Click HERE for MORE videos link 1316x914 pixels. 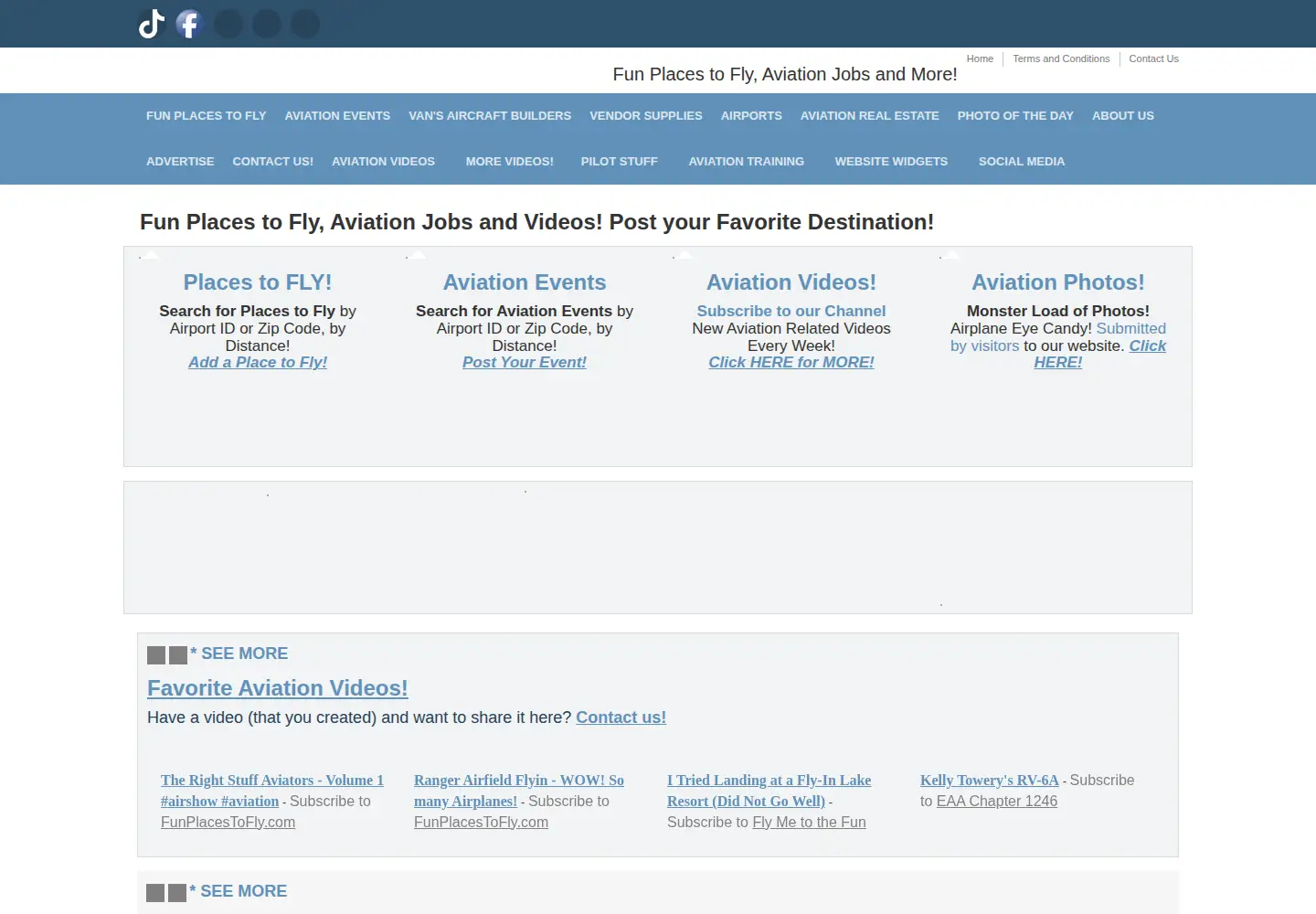tap(791, 362)
